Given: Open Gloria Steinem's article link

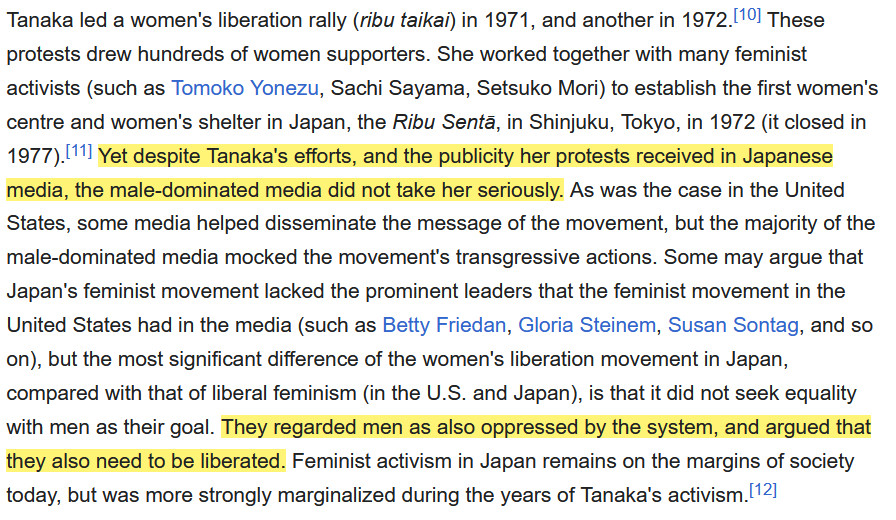Looking at the screenshot, I should point(587,325).
